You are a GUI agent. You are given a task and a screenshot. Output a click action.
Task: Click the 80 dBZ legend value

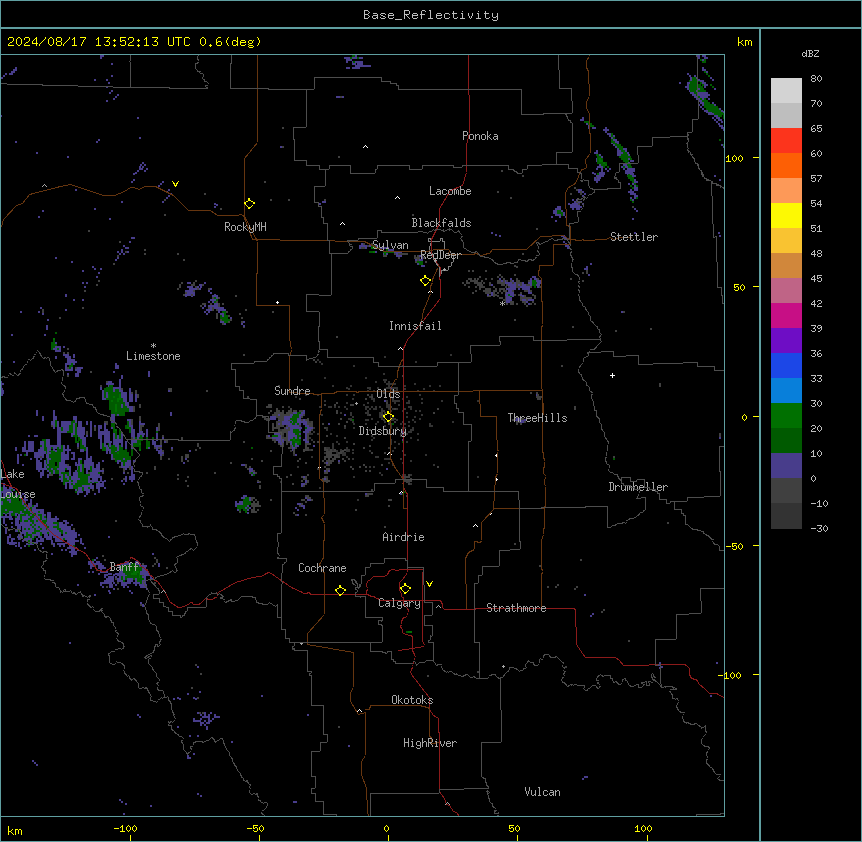816,79
